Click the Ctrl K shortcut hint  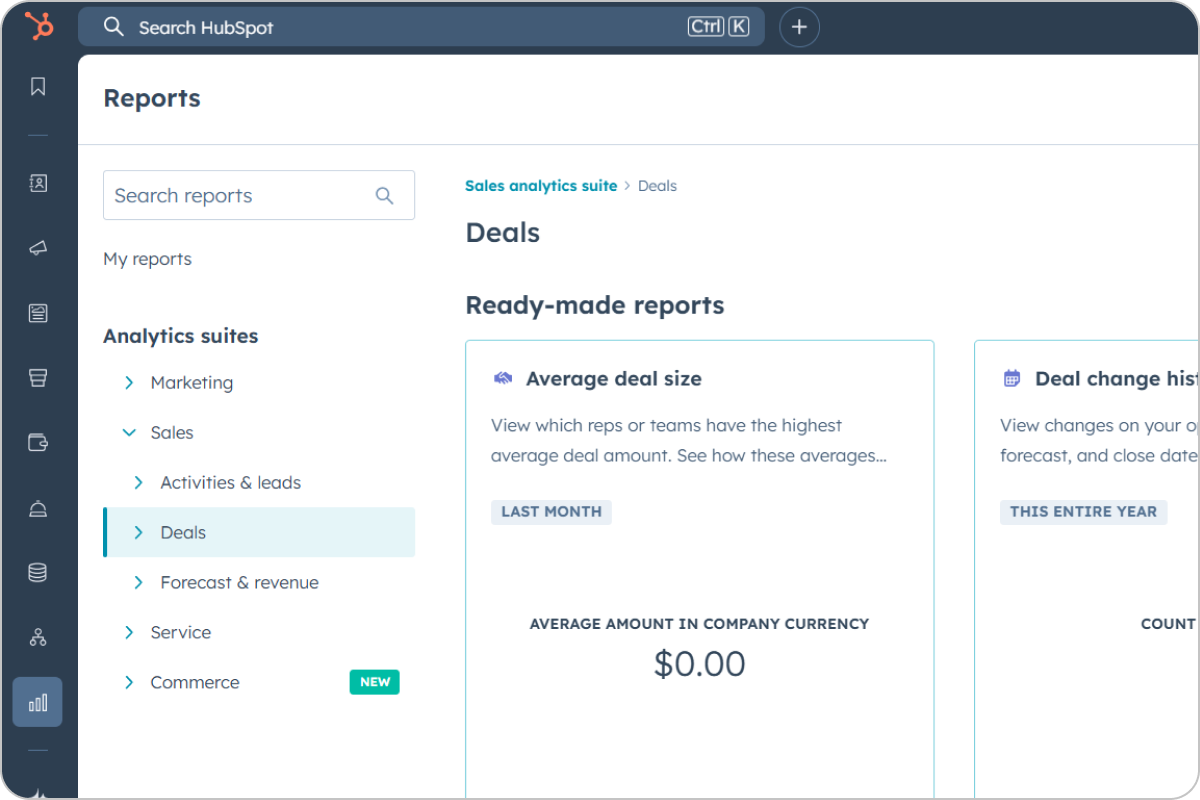(718, 27)
